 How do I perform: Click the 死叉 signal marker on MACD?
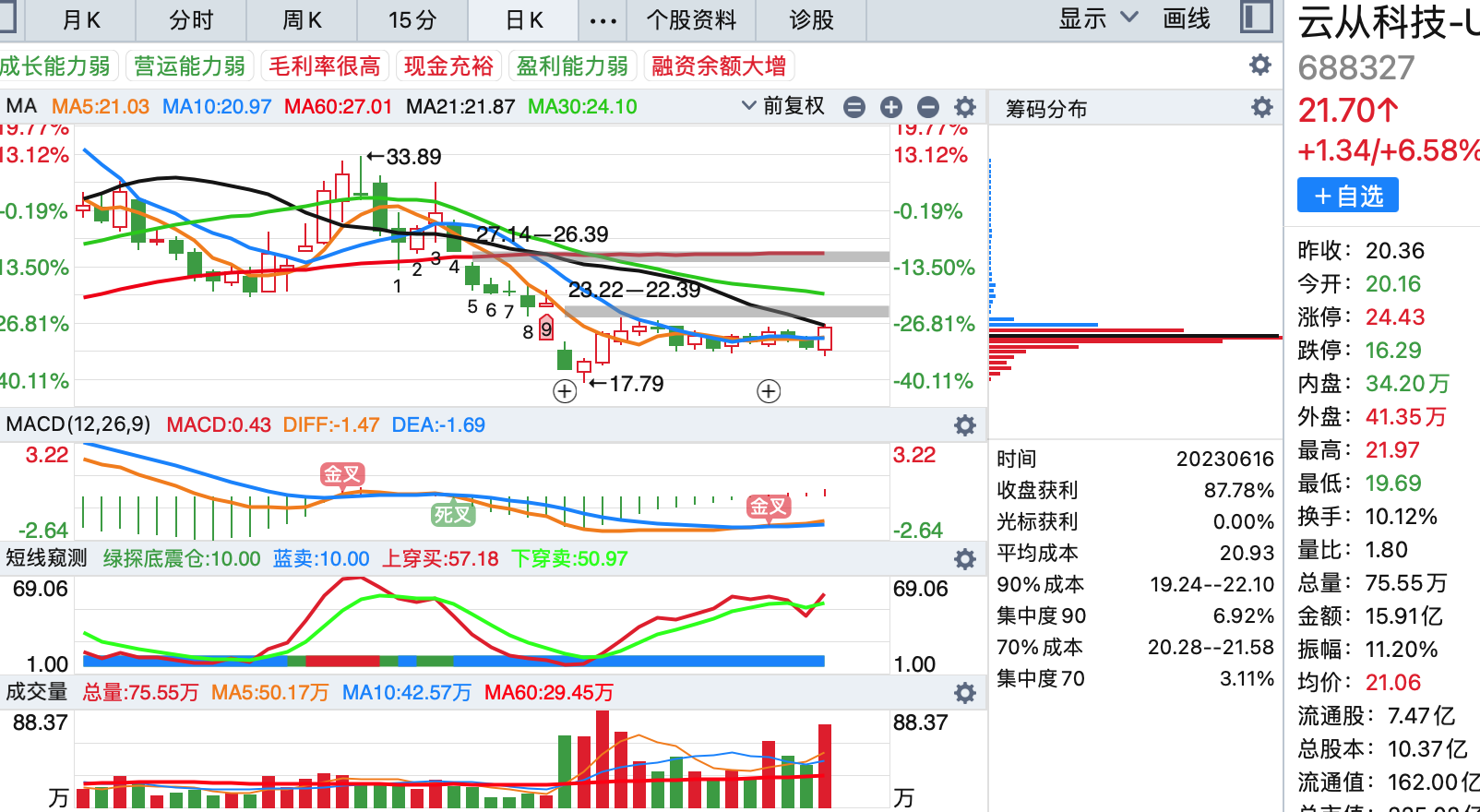(453, 514)
